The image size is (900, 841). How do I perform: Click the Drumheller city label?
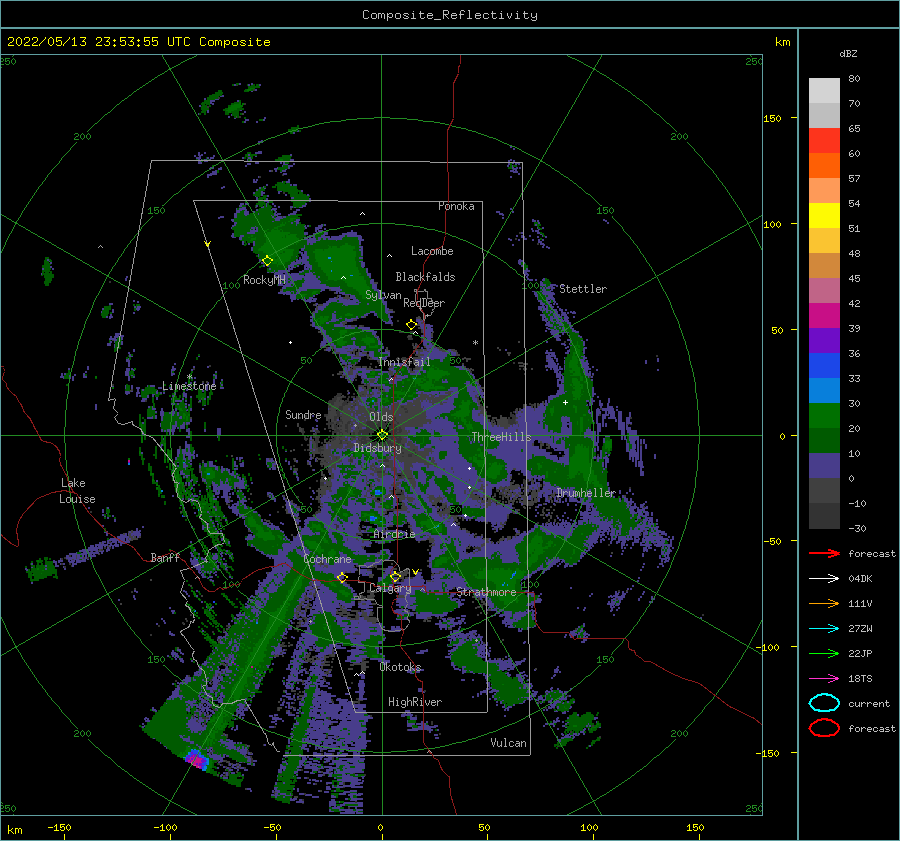[585, 493]
